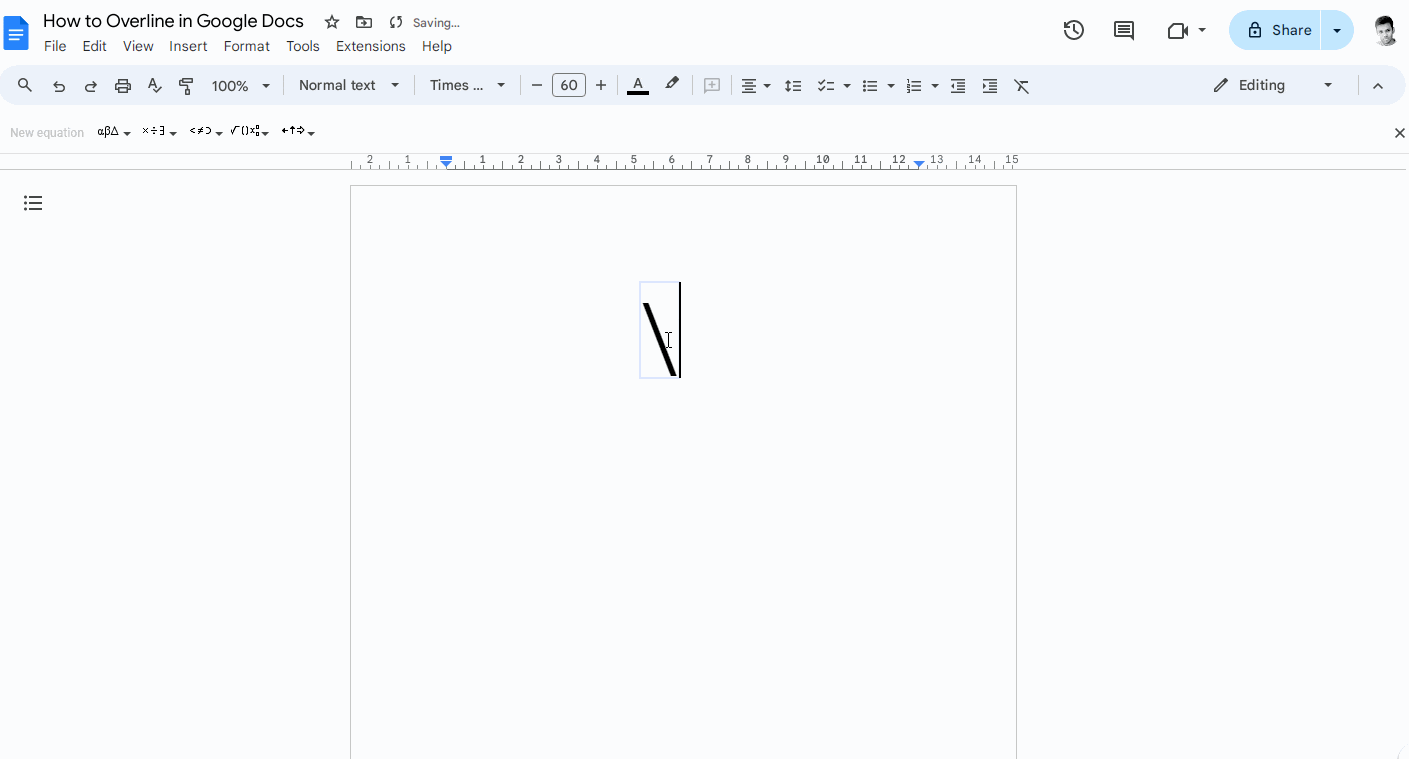The image size is (1409, 759).
Task: Click the Text color icon
Action: (637, 85)
